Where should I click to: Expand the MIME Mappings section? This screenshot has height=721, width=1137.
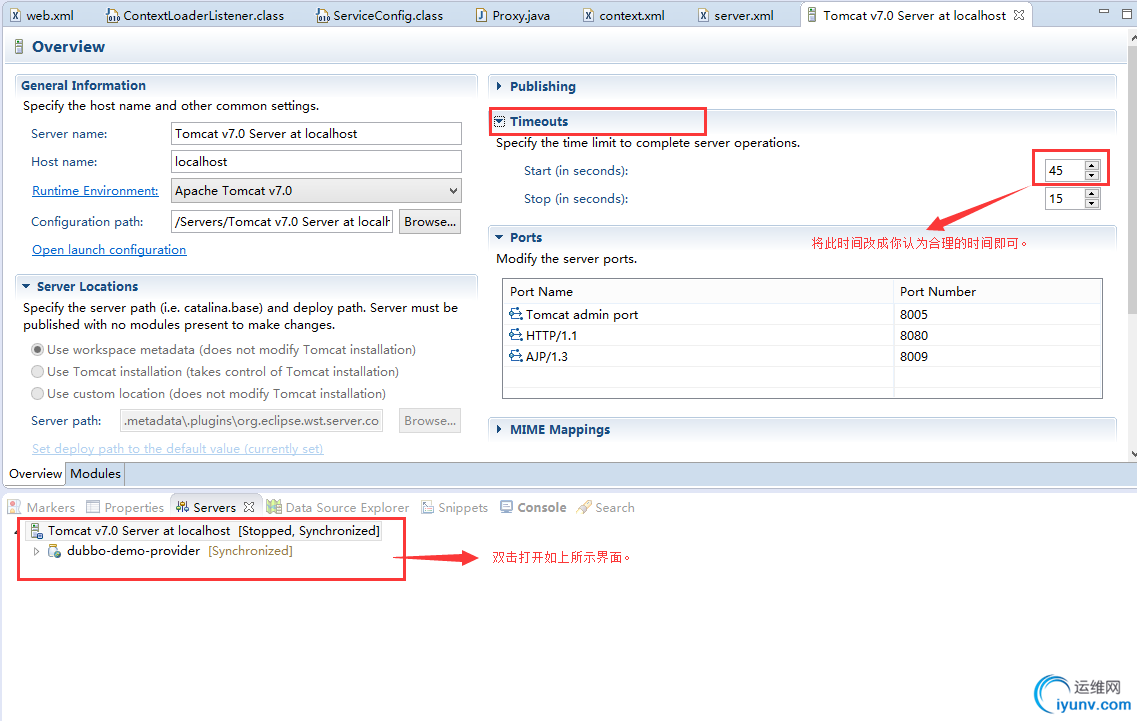point(499,429)
